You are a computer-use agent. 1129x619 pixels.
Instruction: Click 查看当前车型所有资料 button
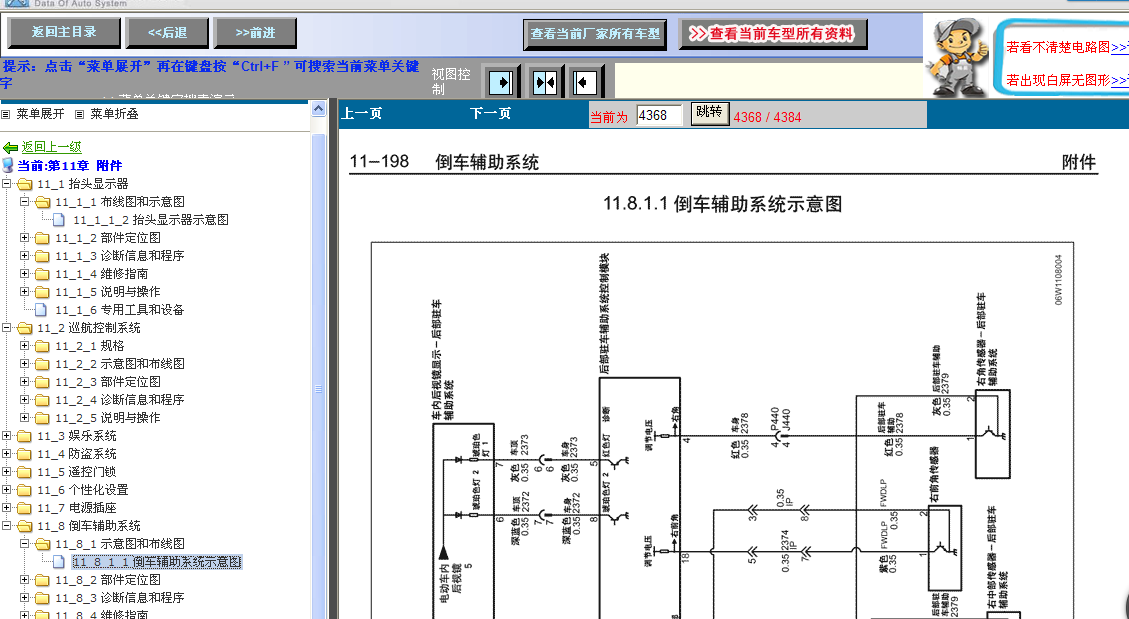pos(773,34)
